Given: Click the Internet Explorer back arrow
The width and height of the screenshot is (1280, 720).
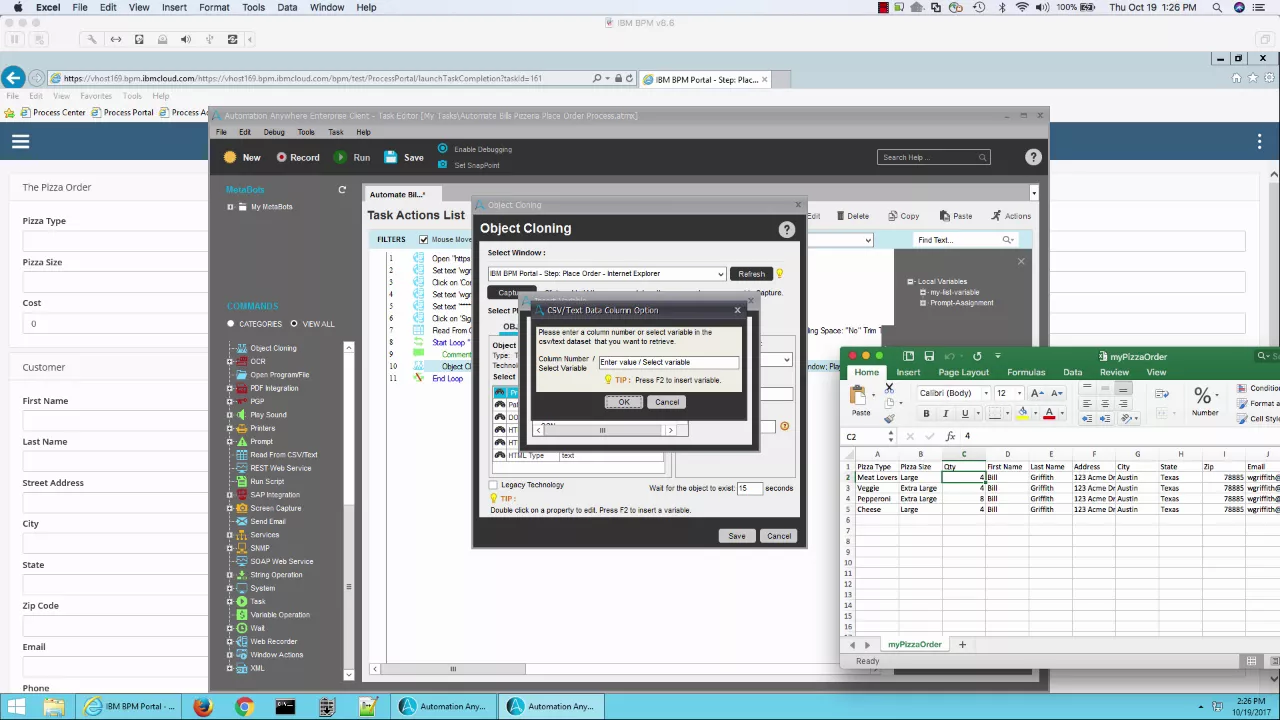Looking at the screenshot, I should (x=13, y=78).
